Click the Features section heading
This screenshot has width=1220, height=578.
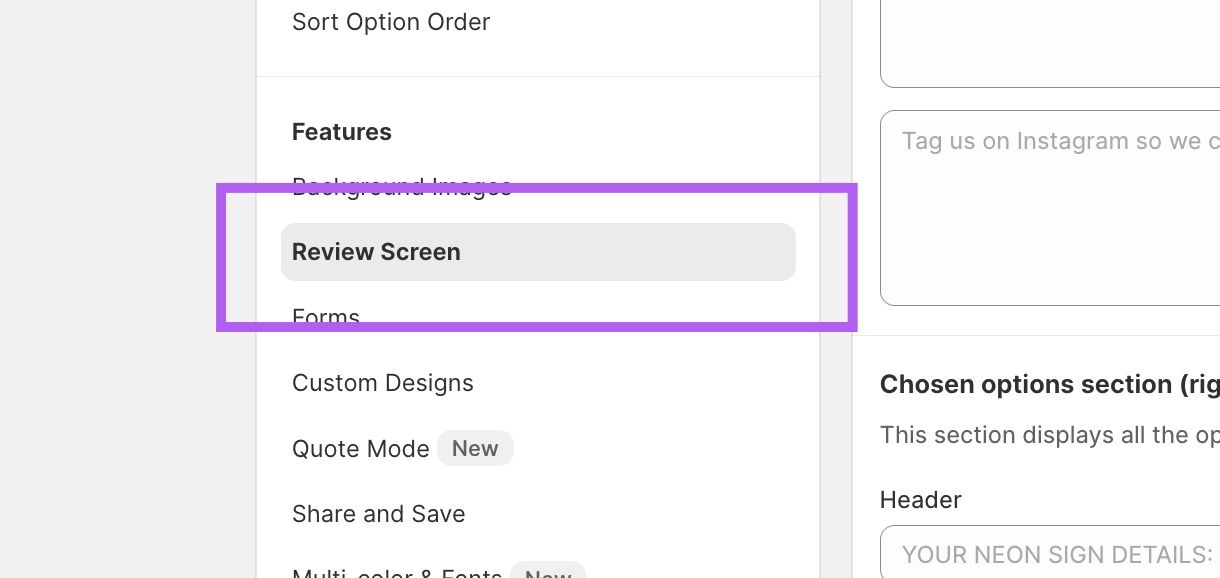tap(341, 132)
